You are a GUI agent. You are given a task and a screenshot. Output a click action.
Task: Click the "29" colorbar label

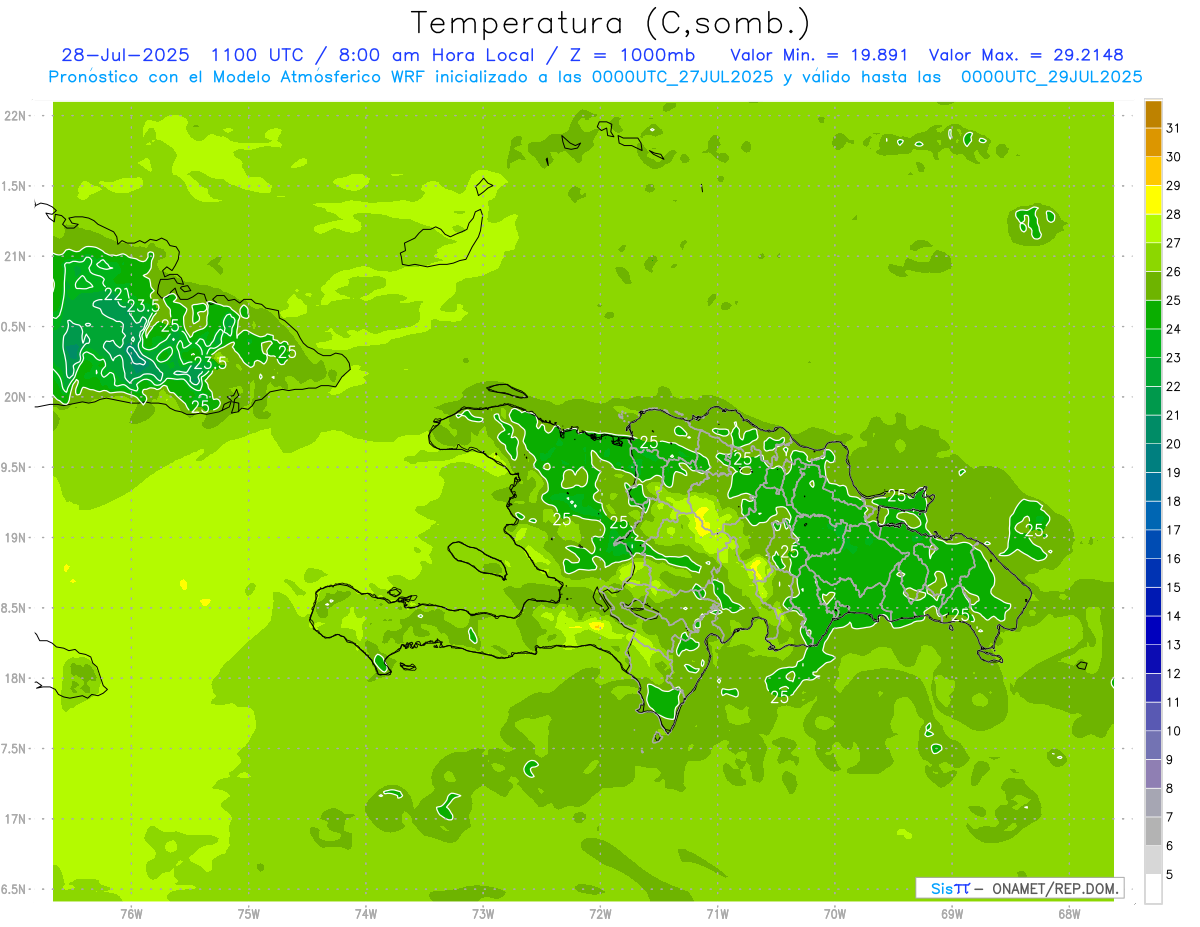[1173, 186]
